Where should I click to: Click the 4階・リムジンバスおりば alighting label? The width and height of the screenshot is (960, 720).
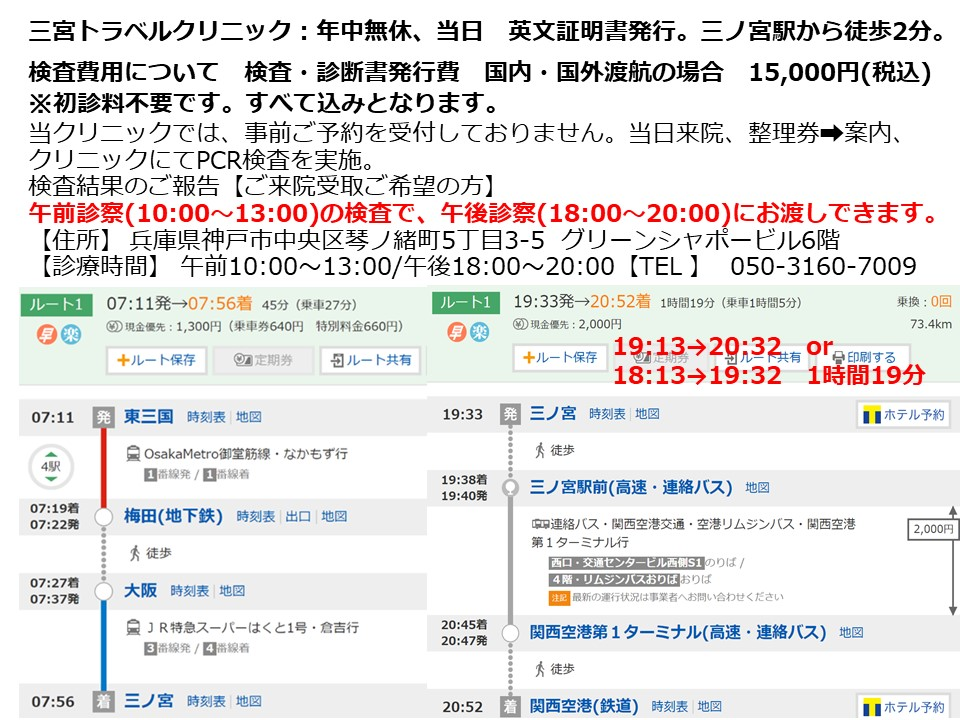click(x=614, y=579)
